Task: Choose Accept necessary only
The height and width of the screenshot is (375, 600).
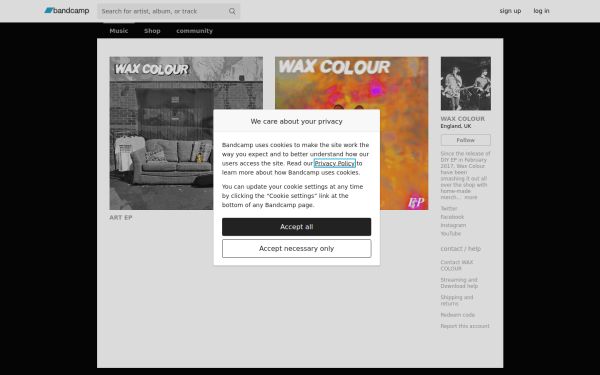Action: tap(296, 249)
